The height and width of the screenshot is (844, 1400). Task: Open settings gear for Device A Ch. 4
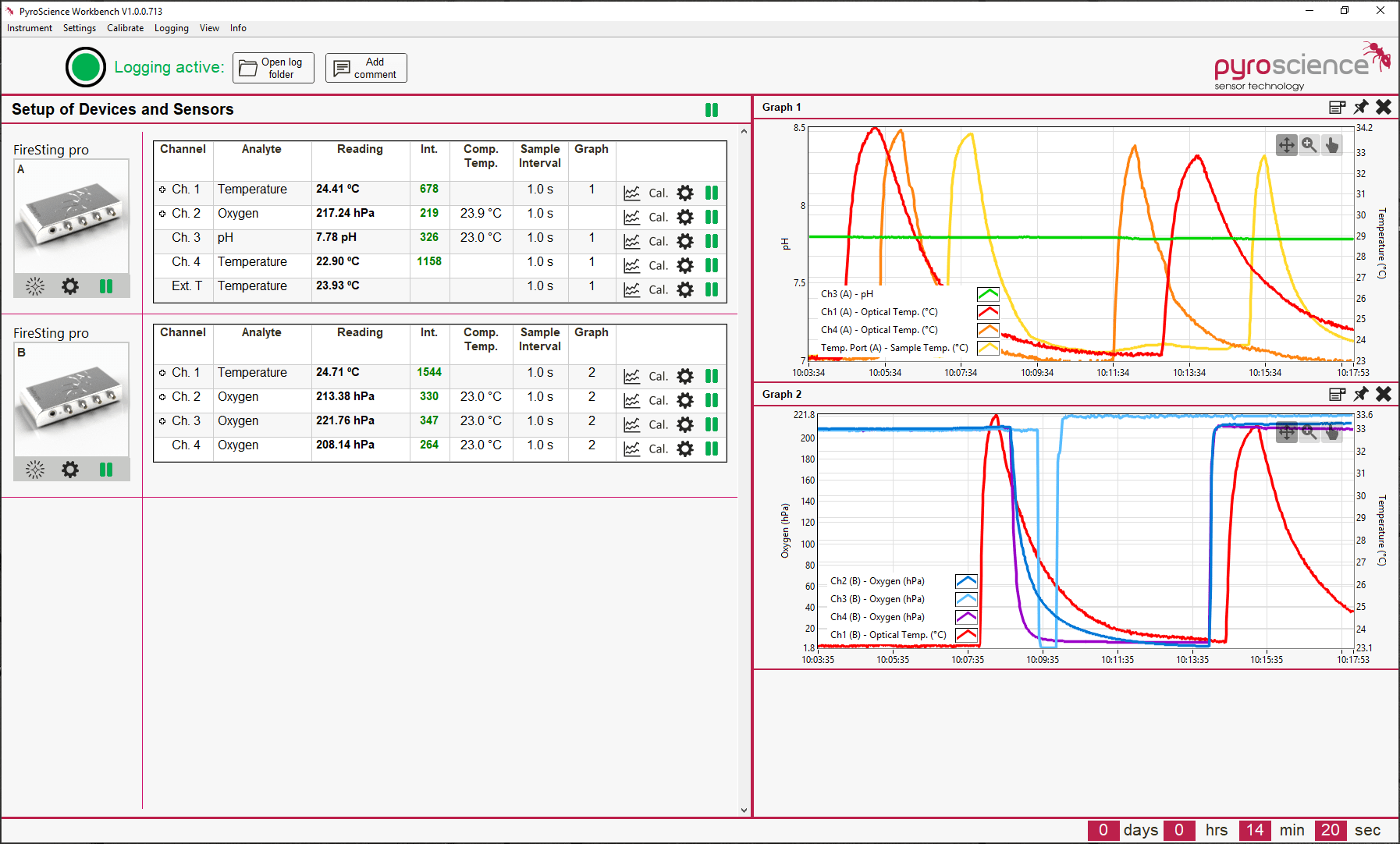tap(685, 265)
